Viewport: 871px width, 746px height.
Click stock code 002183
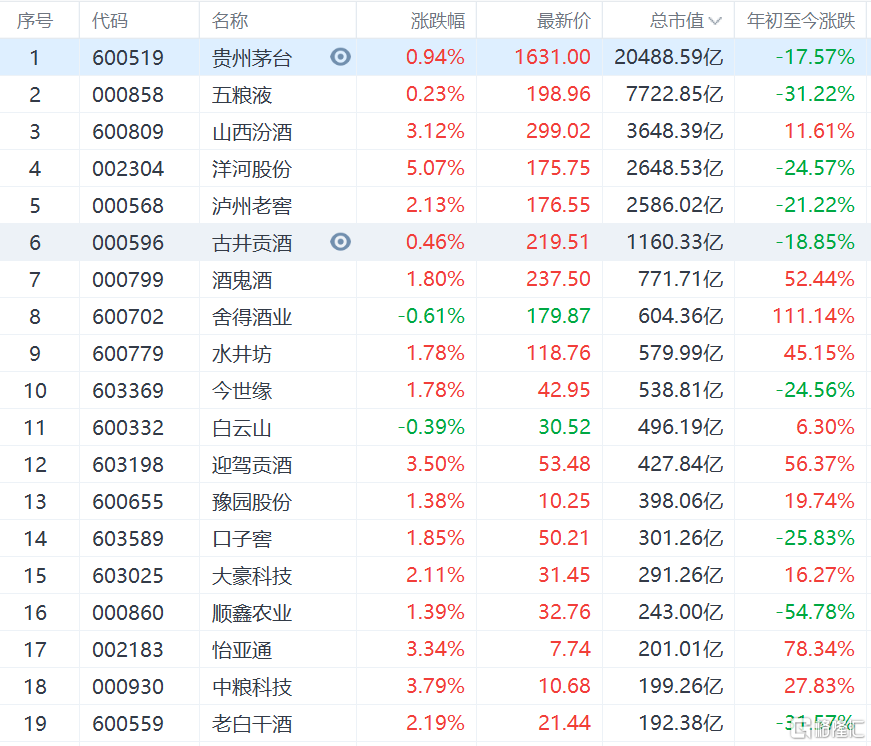128,649
